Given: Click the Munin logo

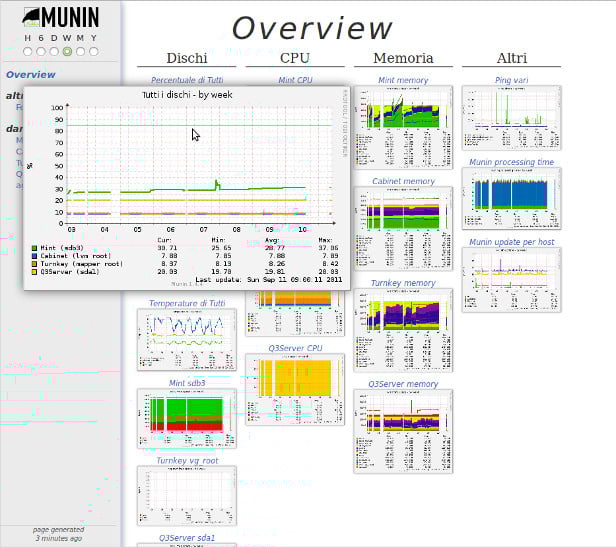Looking at the screenshot, I should [60, 18].
